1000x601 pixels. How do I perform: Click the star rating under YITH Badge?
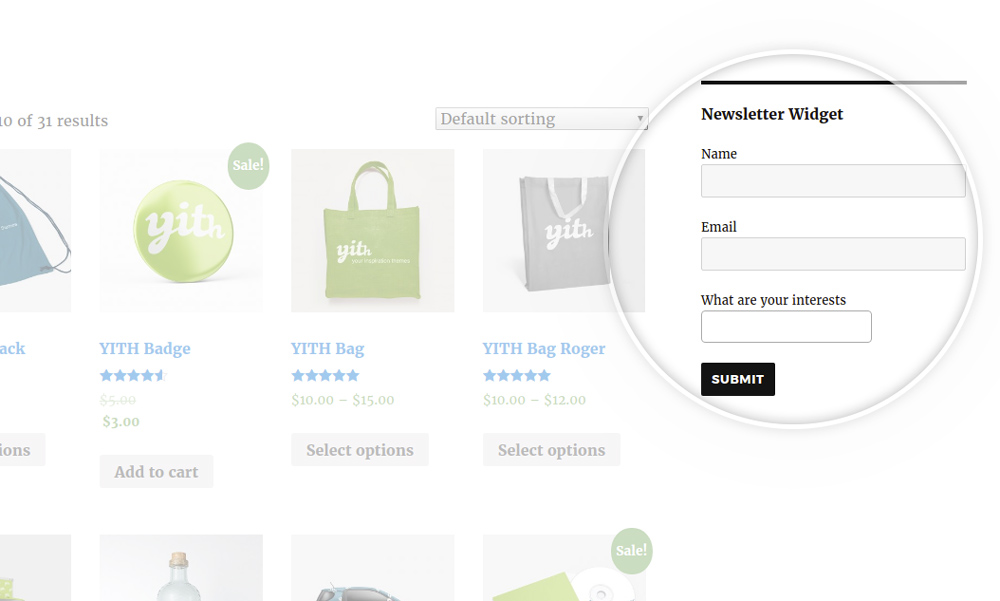[133, 375]
